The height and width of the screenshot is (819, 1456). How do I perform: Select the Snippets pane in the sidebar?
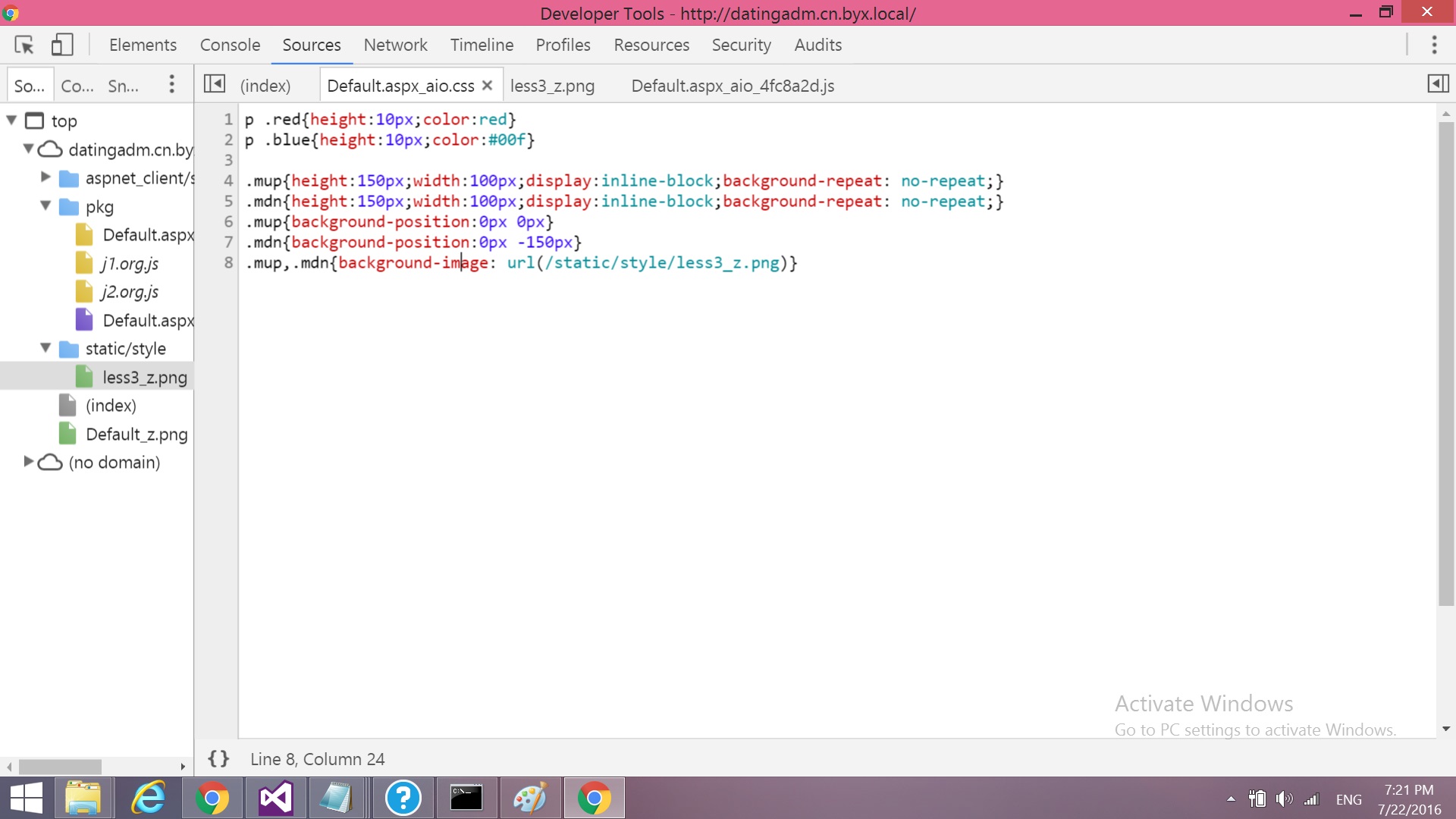coord(123,84)
